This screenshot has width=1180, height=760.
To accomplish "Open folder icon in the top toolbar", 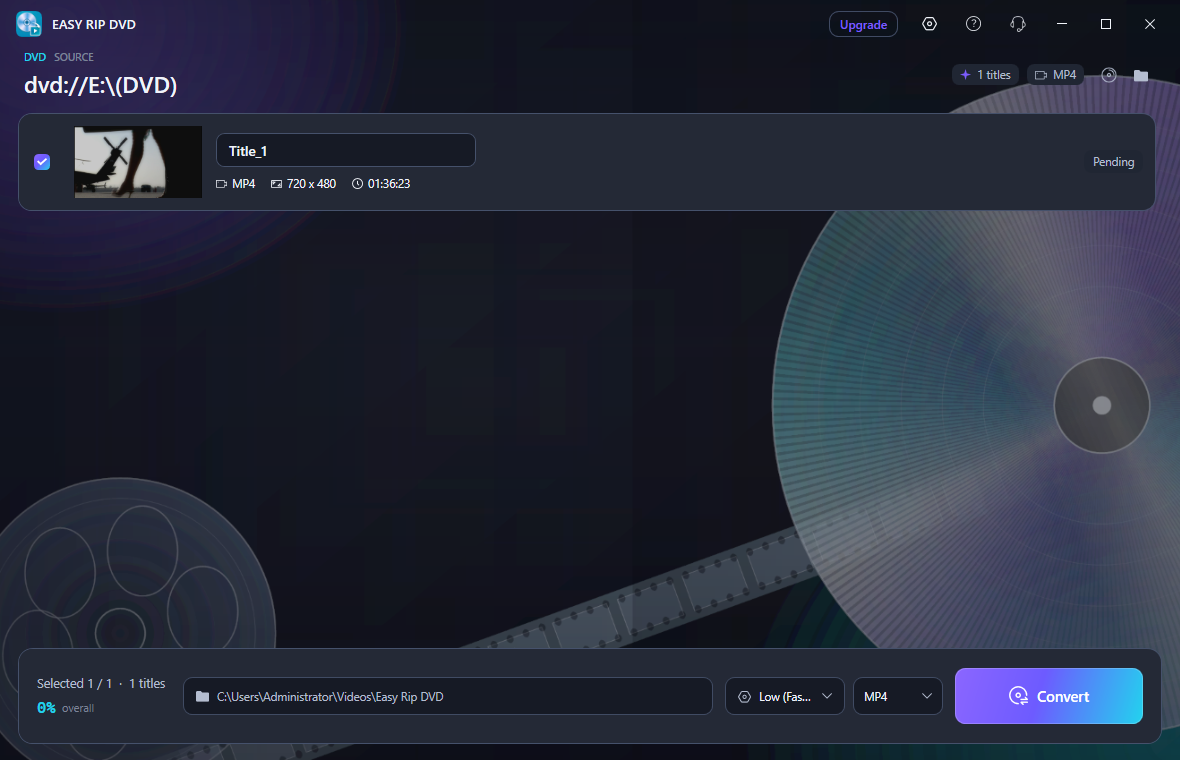I will pos(1141,74).
